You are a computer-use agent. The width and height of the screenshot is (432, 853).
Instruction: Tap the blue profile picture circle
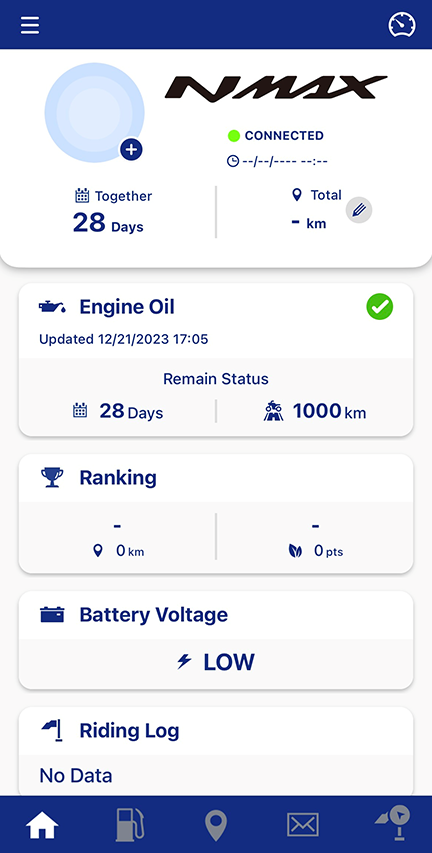(x=95, y=112)
